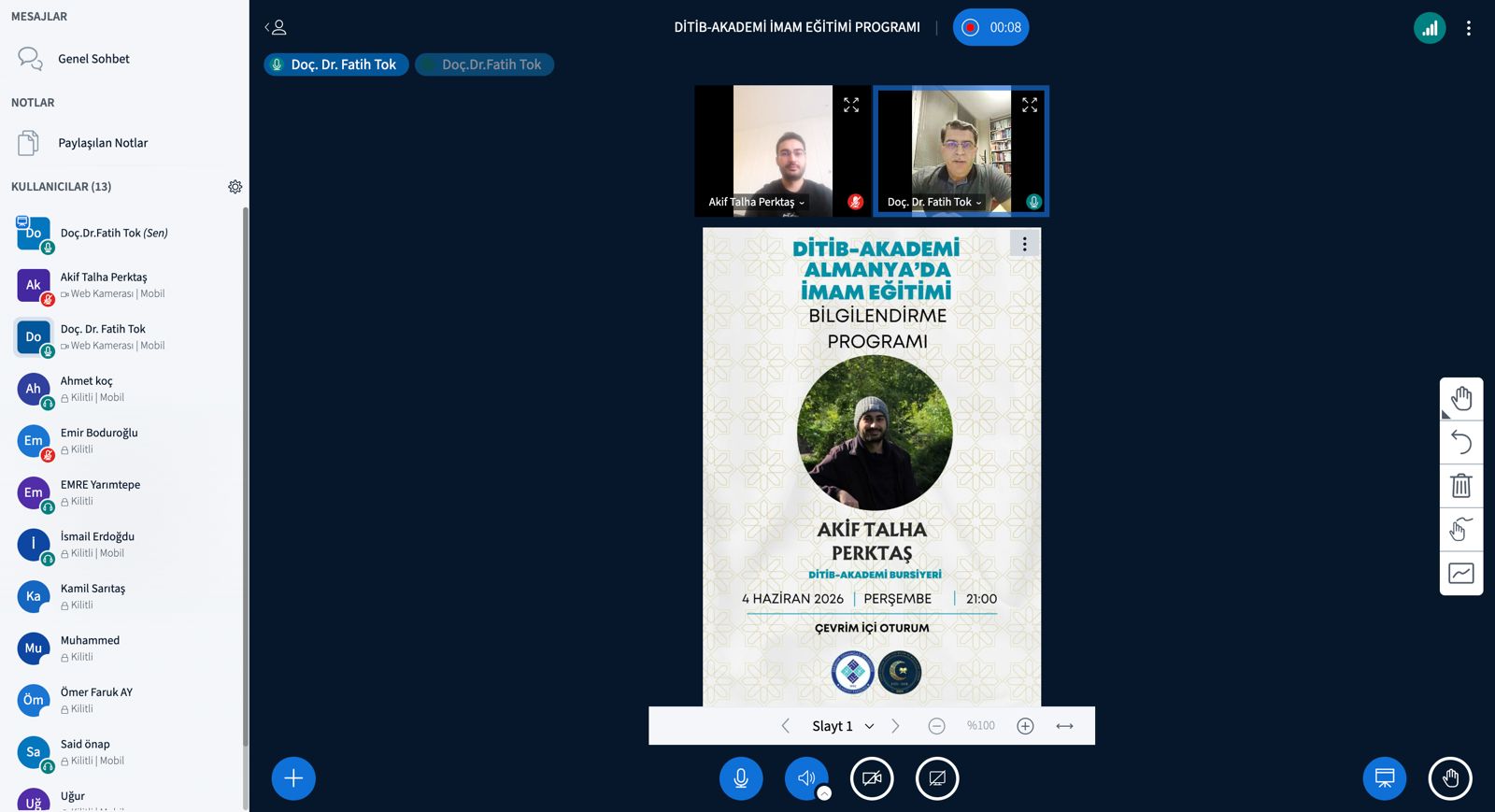This screenshot has width=1495, height=812.
Task: Click the chart icon in whiteboard toolbar
Action: click(x=1461, y=573)
